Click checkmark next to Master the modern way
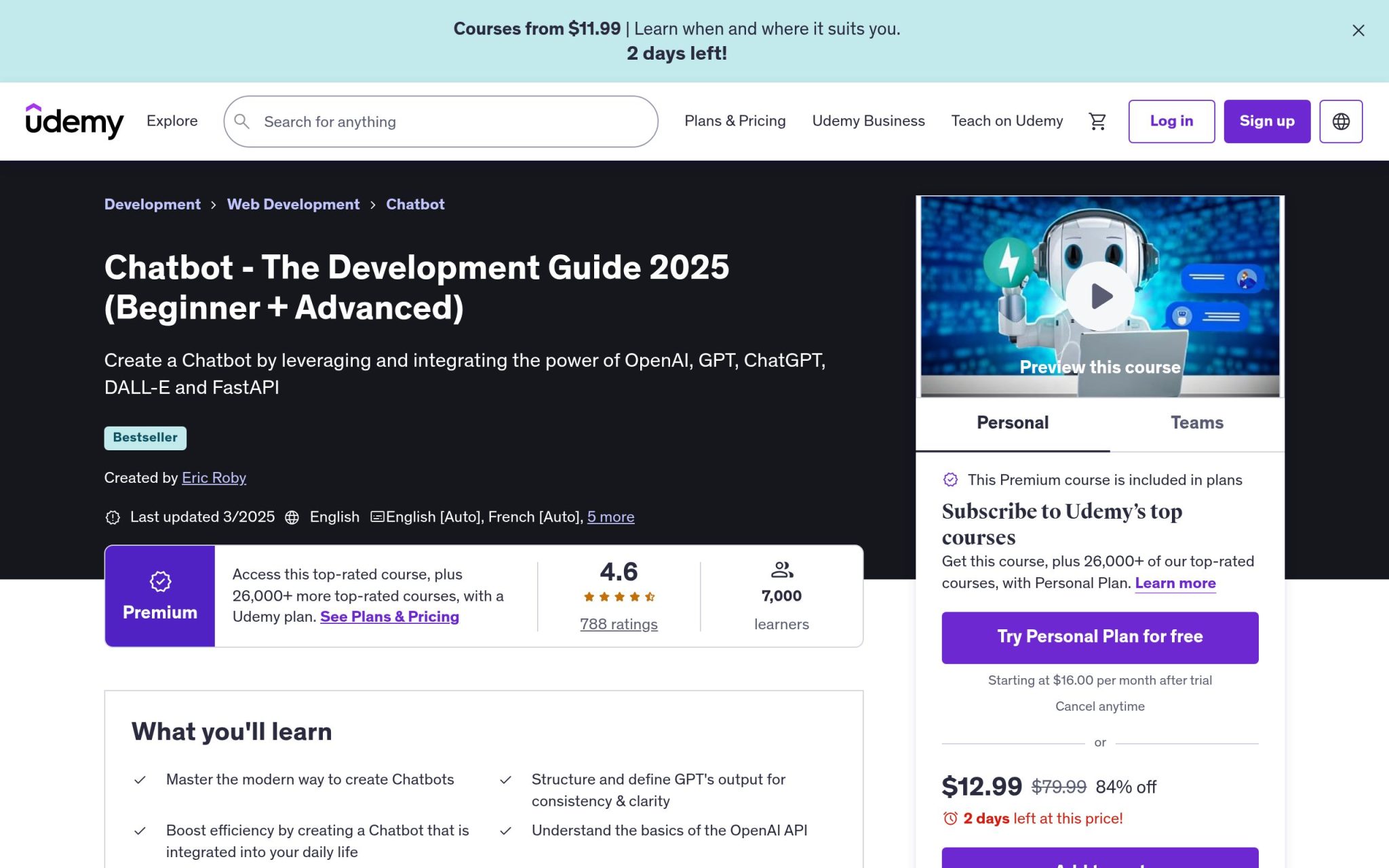The height and width of the screenshot is (868, 1389). 140,780
